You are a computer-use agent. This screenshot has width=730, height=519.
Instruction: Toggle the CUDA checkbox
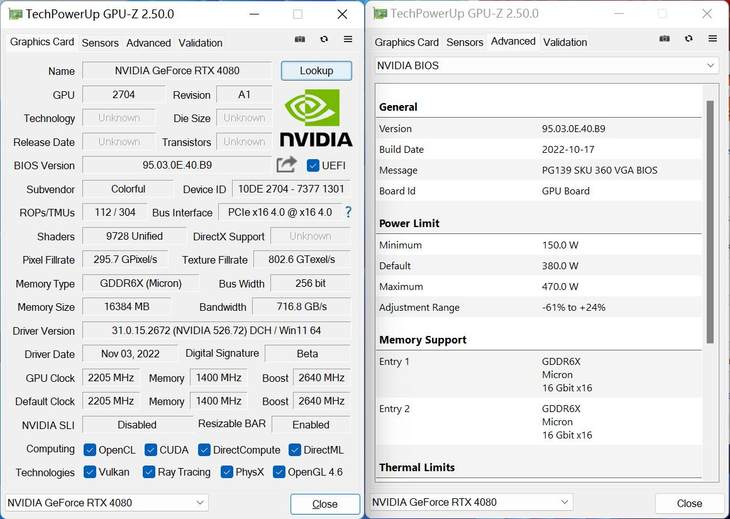coord(150,450)
